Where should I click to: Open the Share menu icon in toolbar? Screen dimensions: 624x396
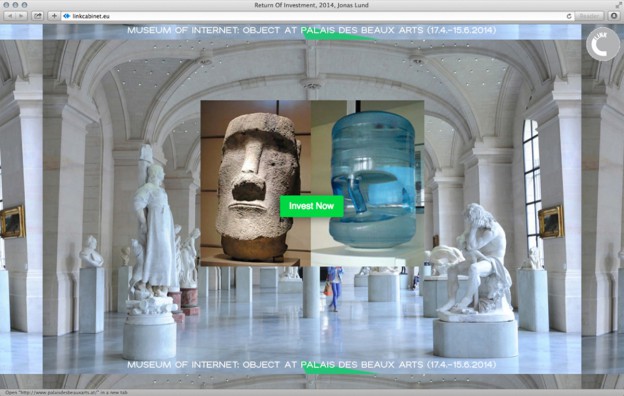(x=37, y=16)
